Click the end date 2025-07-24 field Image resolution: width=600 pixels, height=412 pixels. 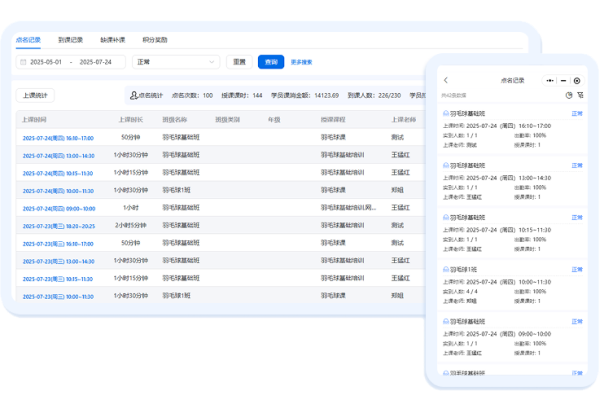tap(96, 62)
